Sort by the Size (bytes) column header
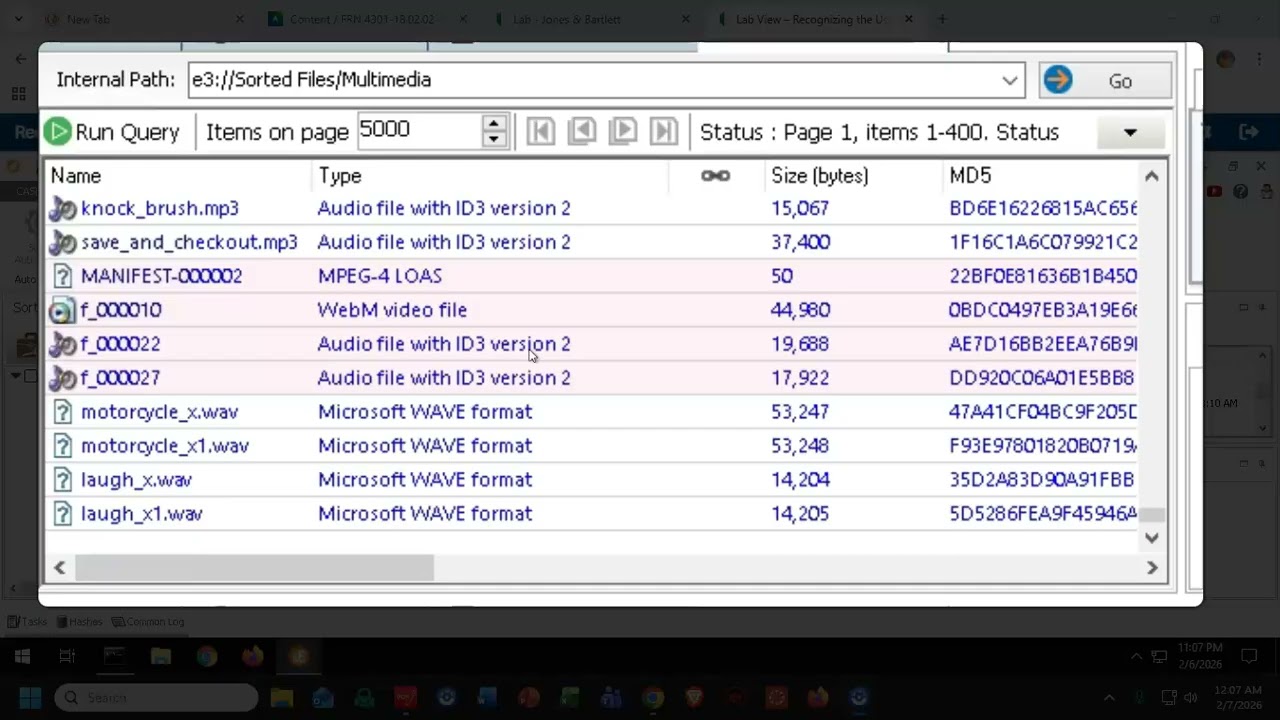 [x=819, y=176]
